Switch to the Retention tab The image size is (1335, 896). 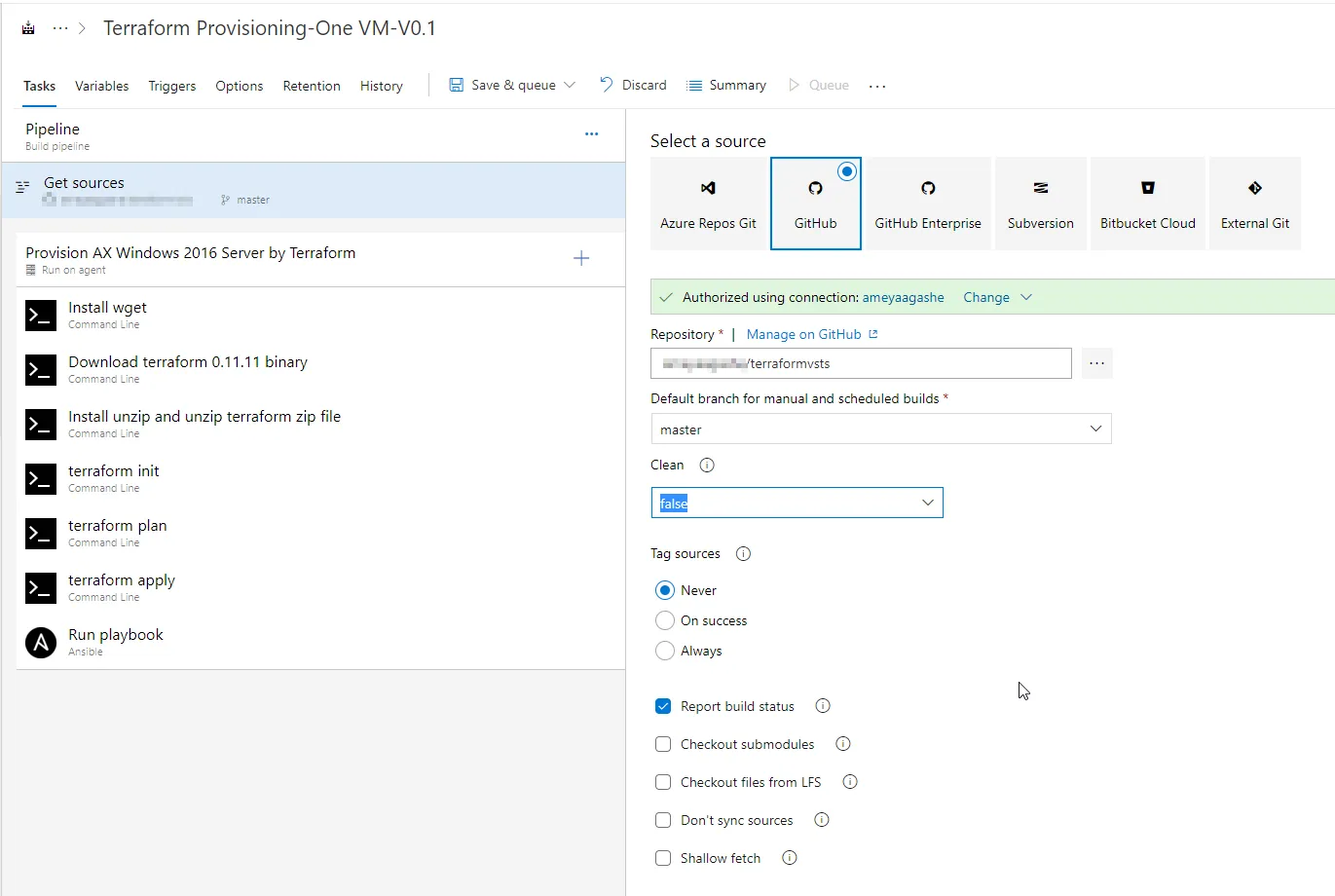point(312,86)
